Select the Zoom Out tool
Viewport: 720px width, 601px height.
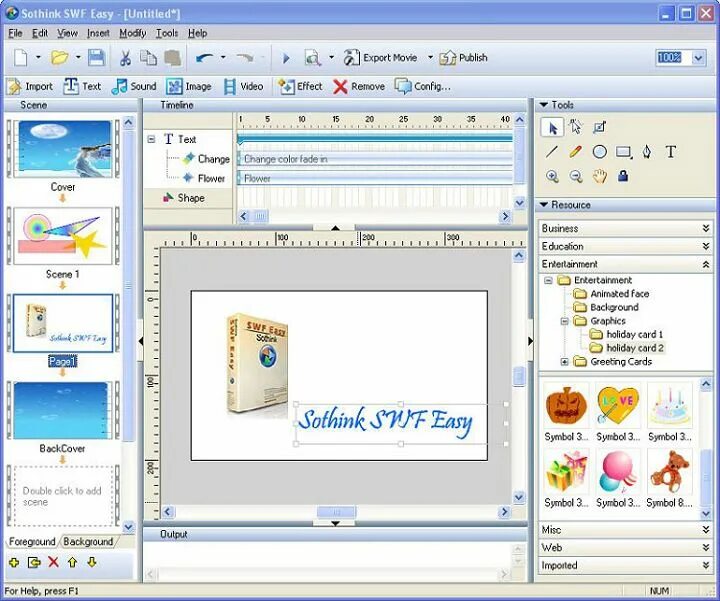(576, 176)
